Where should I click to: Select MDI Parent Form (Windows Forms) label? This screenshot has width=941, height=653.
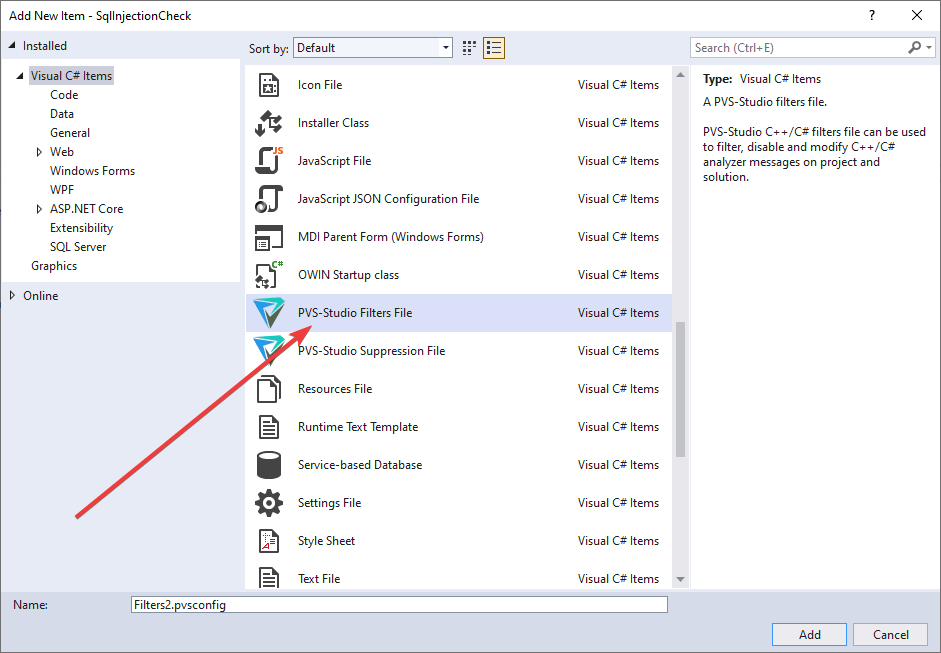point(391,236)
